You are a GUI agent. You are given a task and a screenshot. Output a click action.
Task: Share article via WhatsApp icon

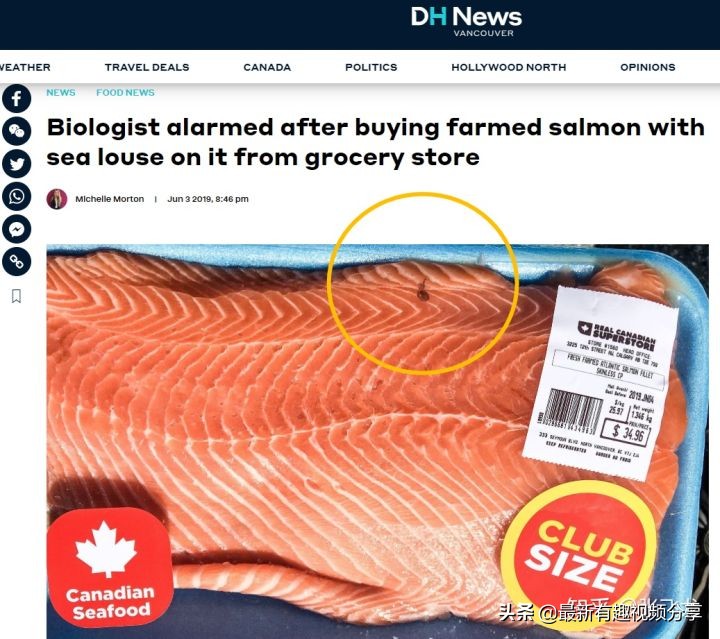coord(17,196)
